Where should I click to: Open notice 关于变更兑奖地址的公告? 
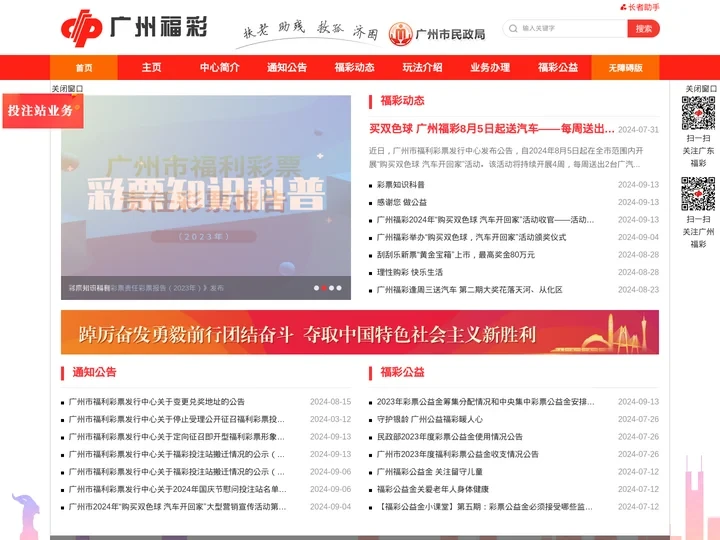[x=157, y=402]
